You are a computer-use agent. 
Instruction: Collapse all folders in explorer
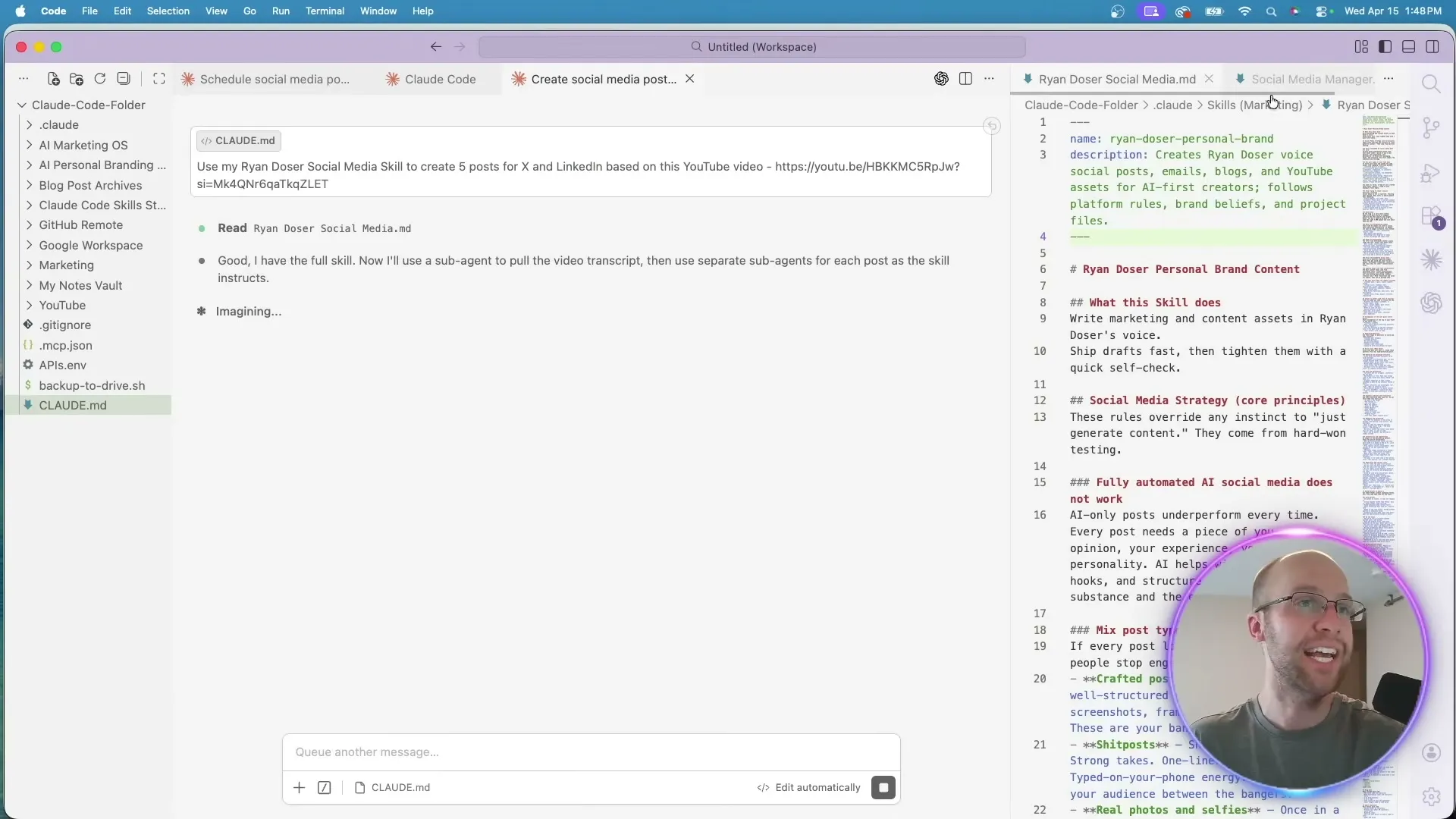pyautogui.click(x=124, y=79)
